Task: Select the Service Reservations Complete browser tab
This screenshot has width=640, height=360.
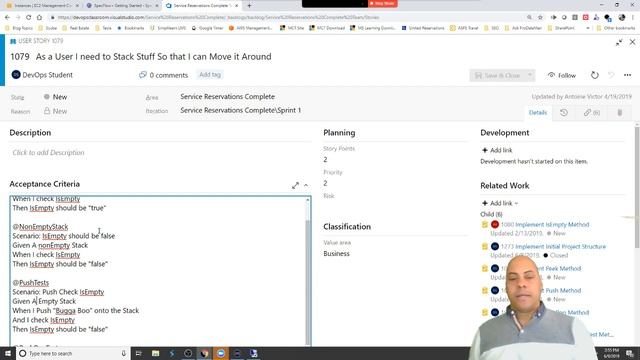Action: (x=202, y=6)
